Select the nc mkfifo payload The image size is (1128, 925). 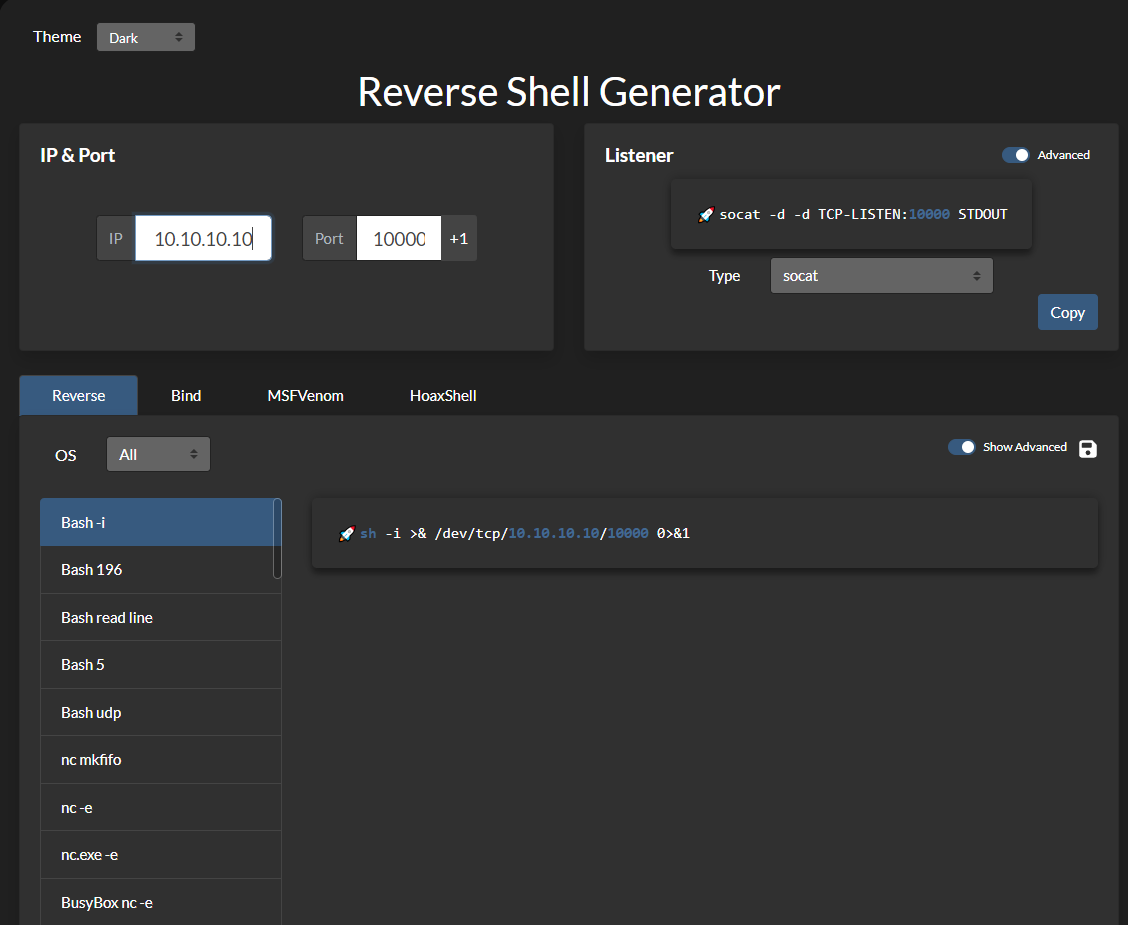click(160, 760)
